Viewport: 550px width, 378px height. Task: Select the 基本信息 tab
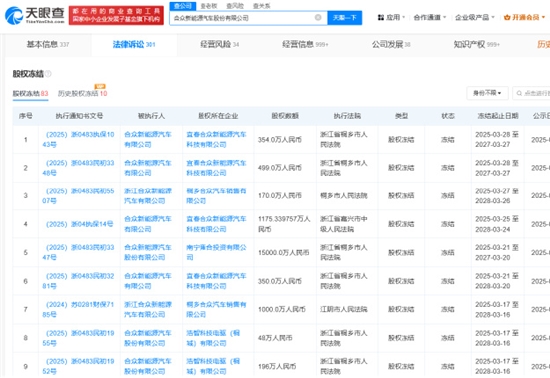(x=48, y=45)
